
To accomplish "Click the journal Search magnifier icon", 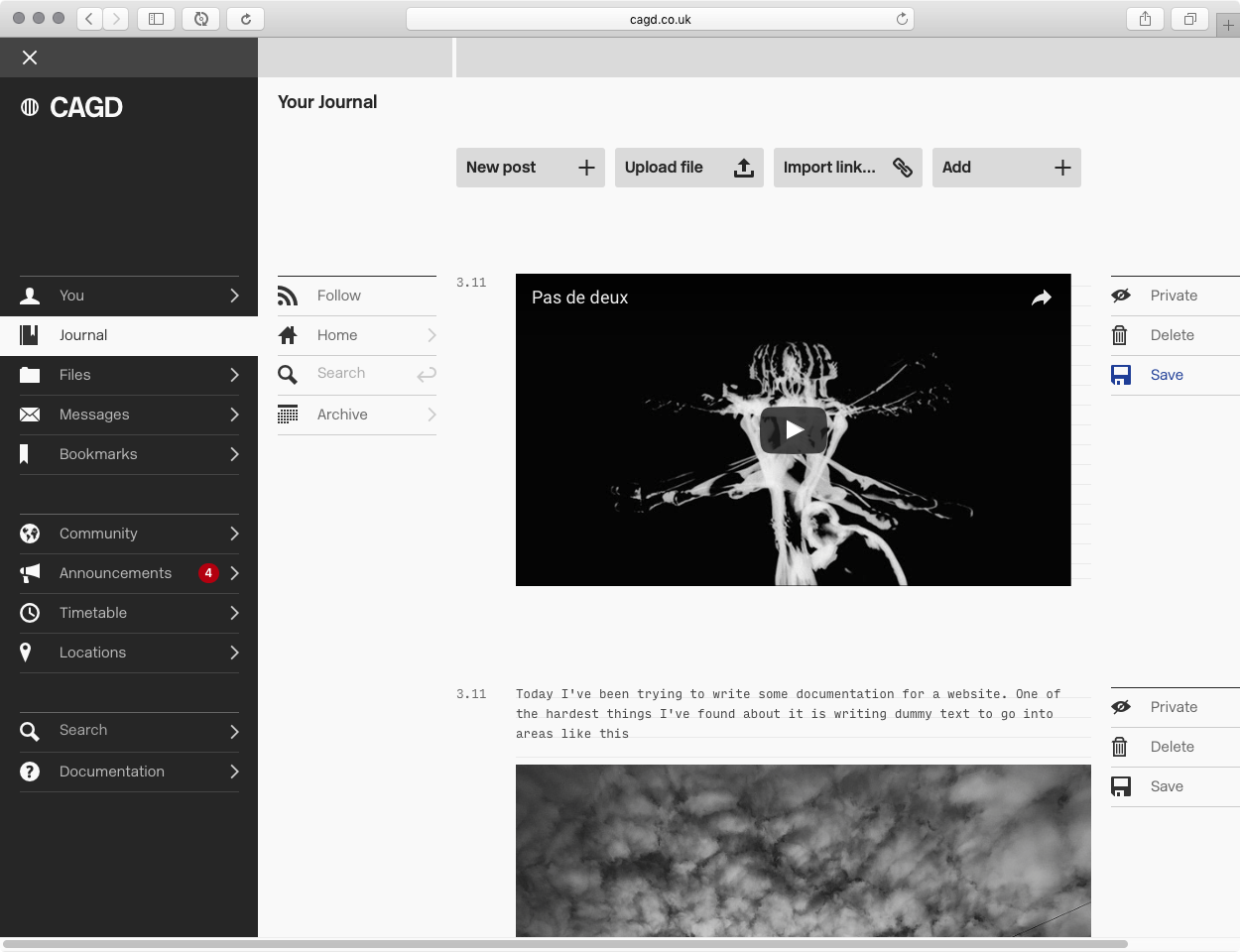I will point(288,375).
